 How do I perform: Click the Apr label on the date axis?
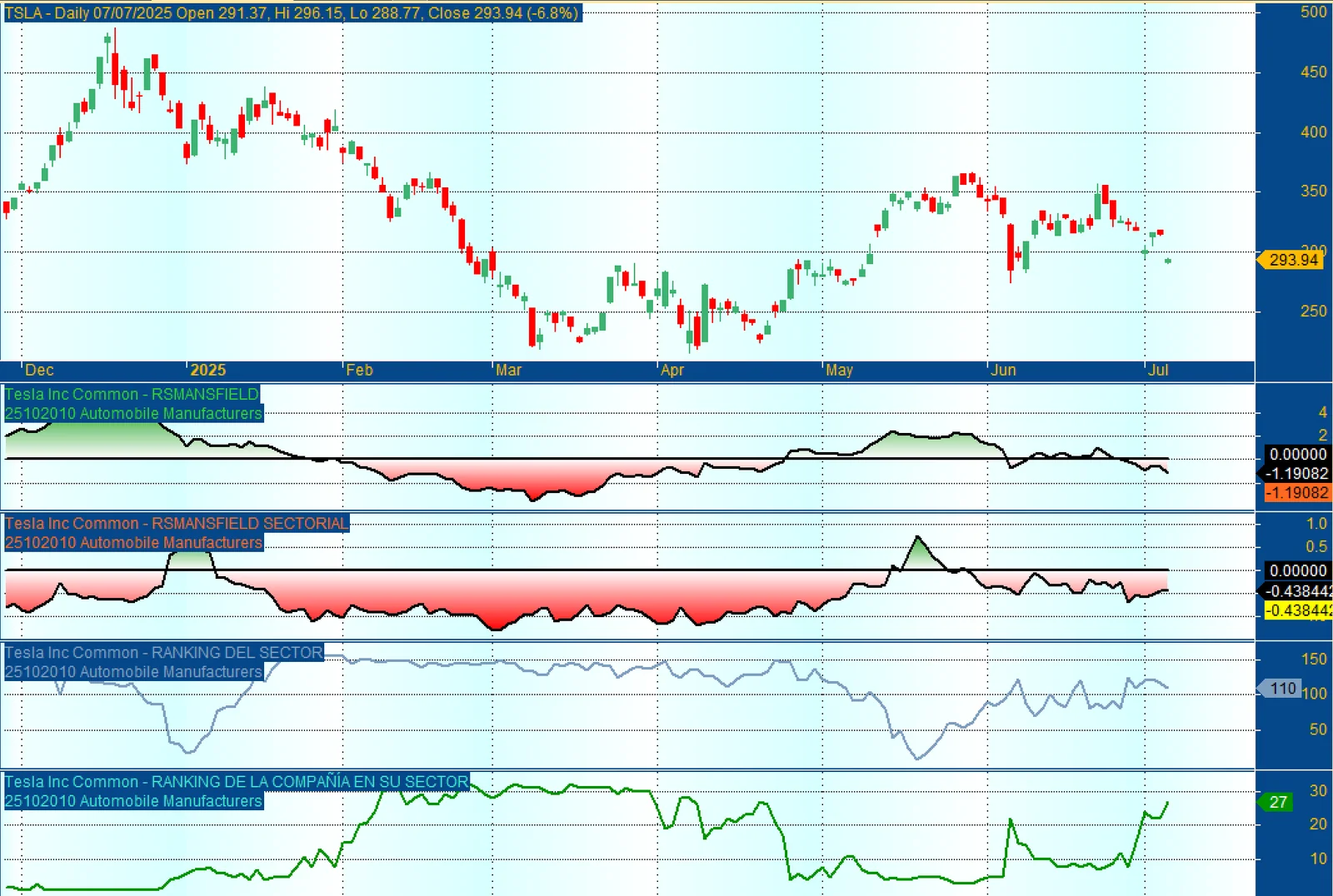point(672,371)
